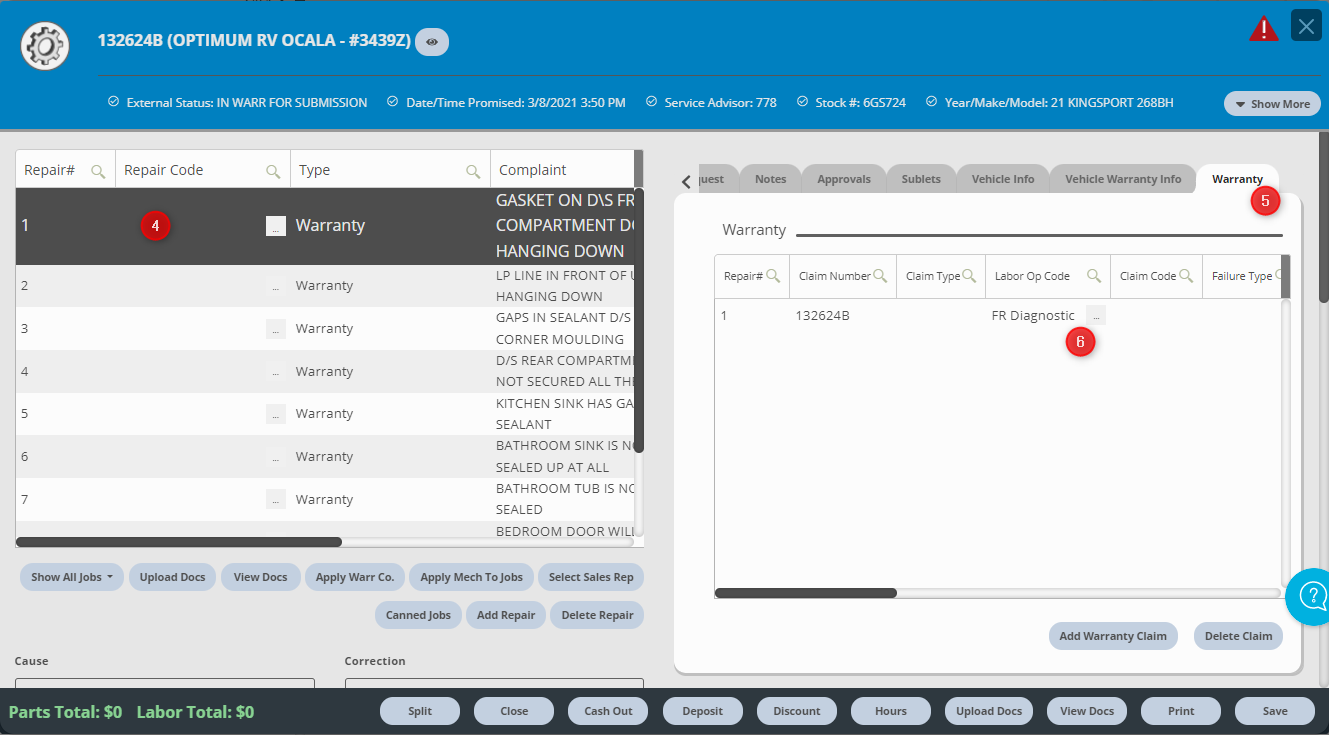Click Cash Out button
This screenshot has height=735, width=1329.
(x=608, y=711)
